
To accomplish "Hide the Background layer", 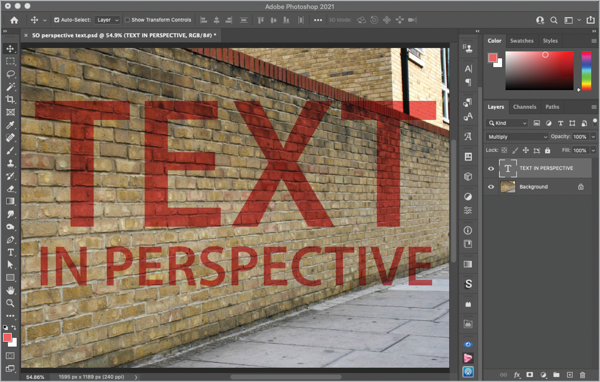I will pos(491,187).
